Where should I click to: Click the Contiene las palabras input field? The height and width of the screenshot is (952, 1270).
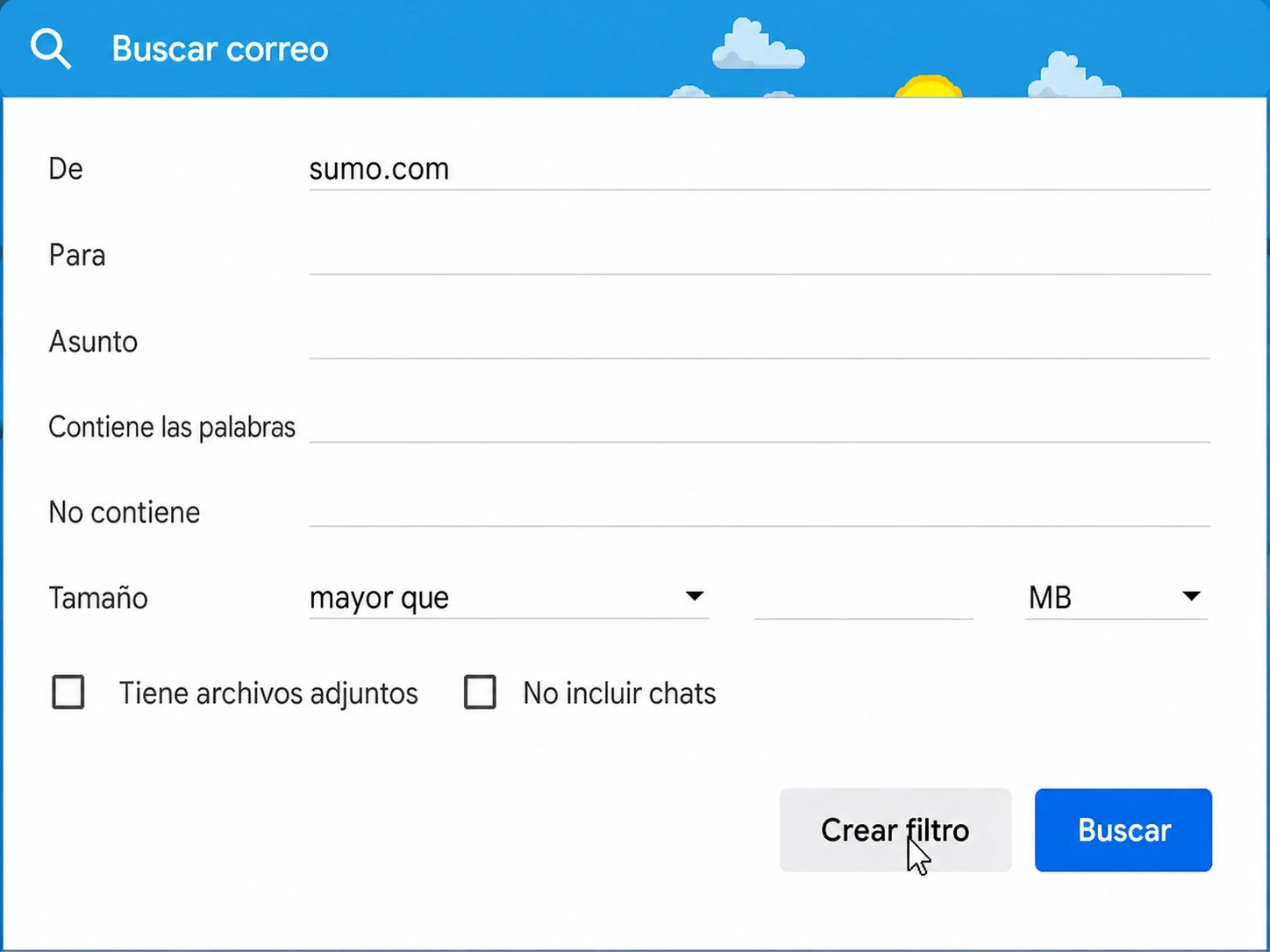click(760, 424)
